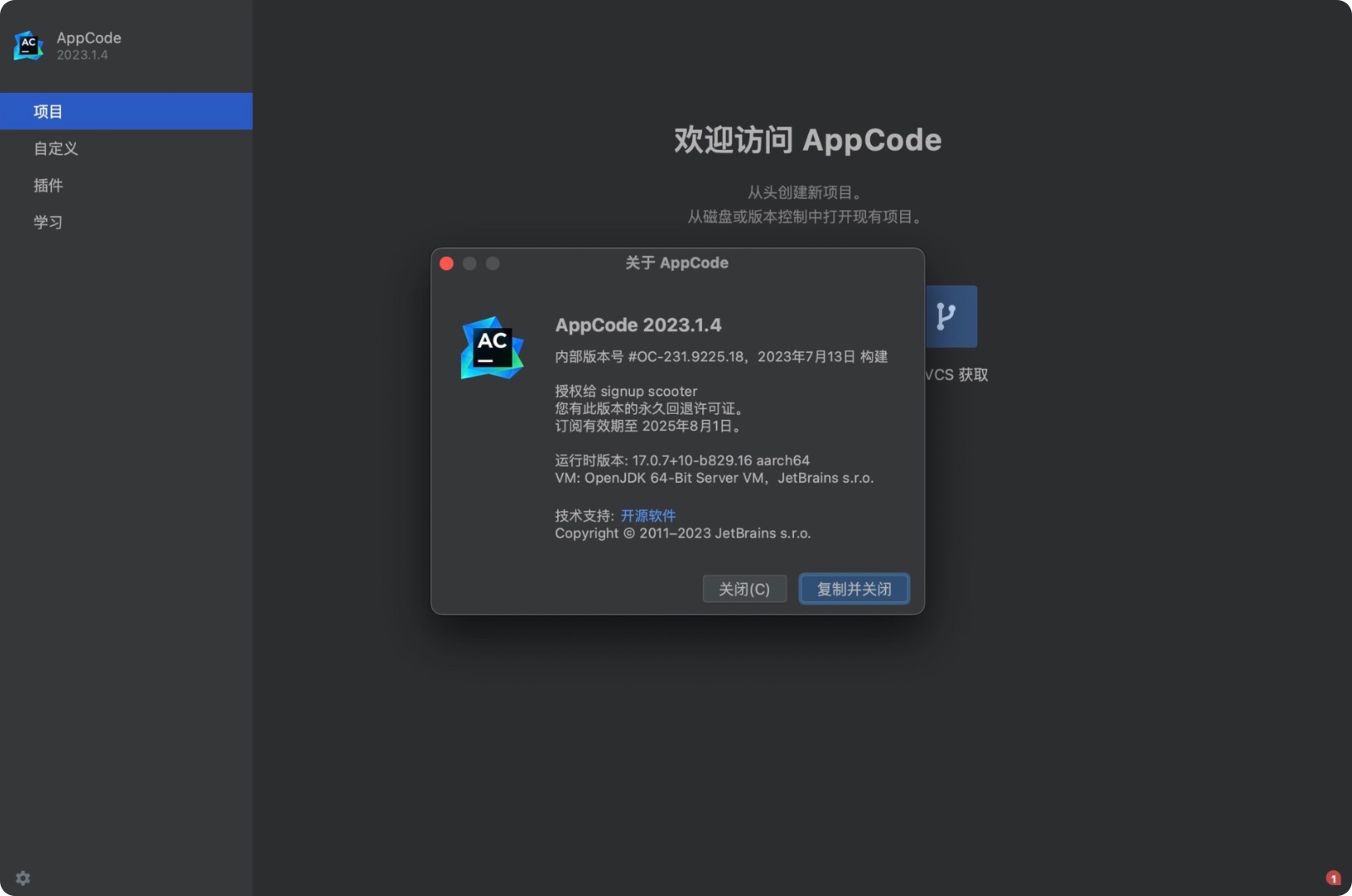Click the version text 2023.1.4 in sidebar
1352x896 pixels.
coord(82,55)
